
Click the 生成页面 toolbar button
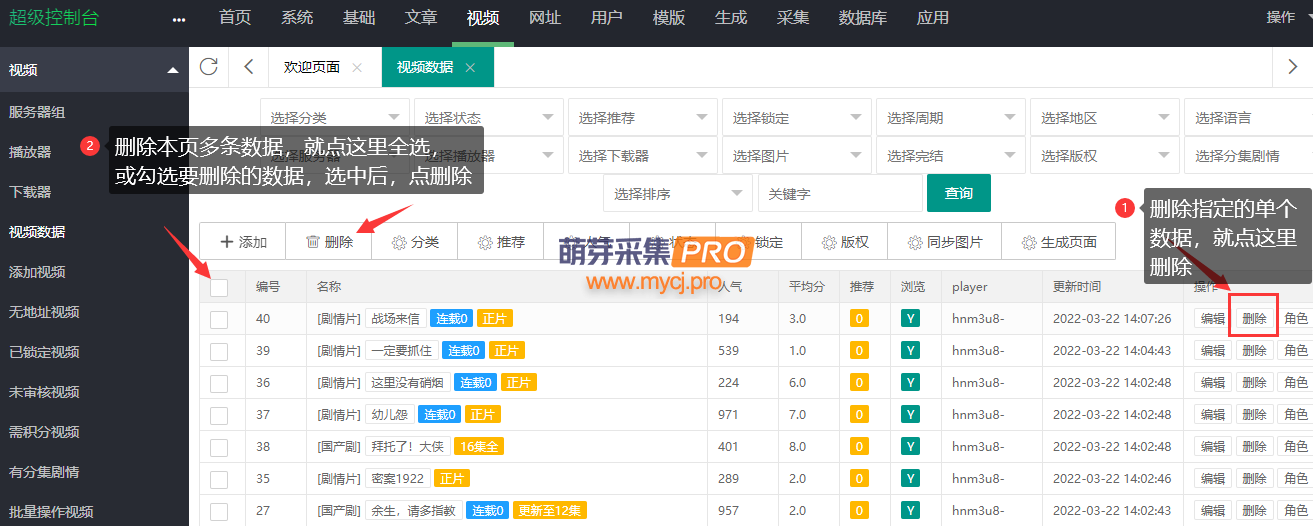point(1059,242)
